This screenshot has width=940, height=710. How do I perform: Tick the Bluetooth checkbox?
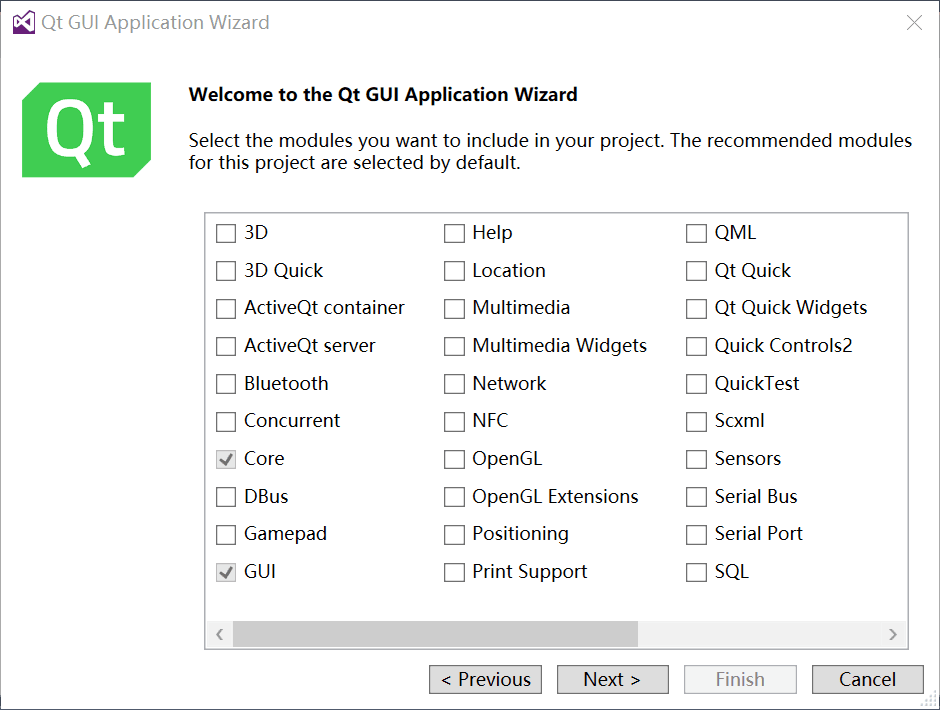tap(226, 384)
